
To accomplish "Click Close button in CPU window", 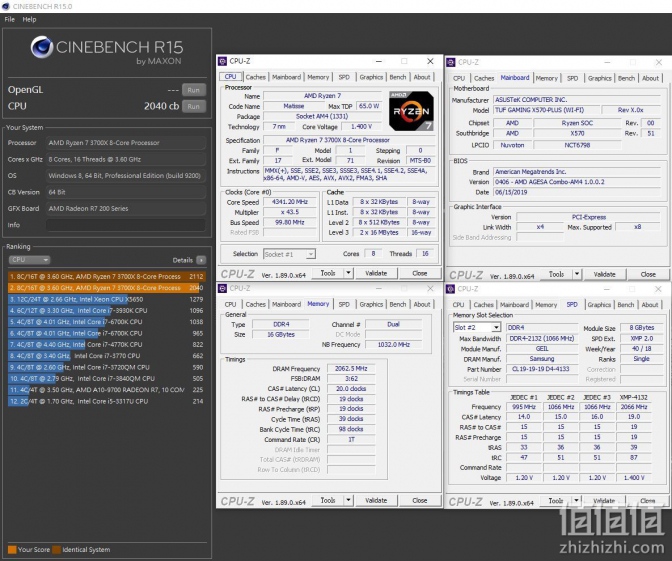I will coord(420,273).
